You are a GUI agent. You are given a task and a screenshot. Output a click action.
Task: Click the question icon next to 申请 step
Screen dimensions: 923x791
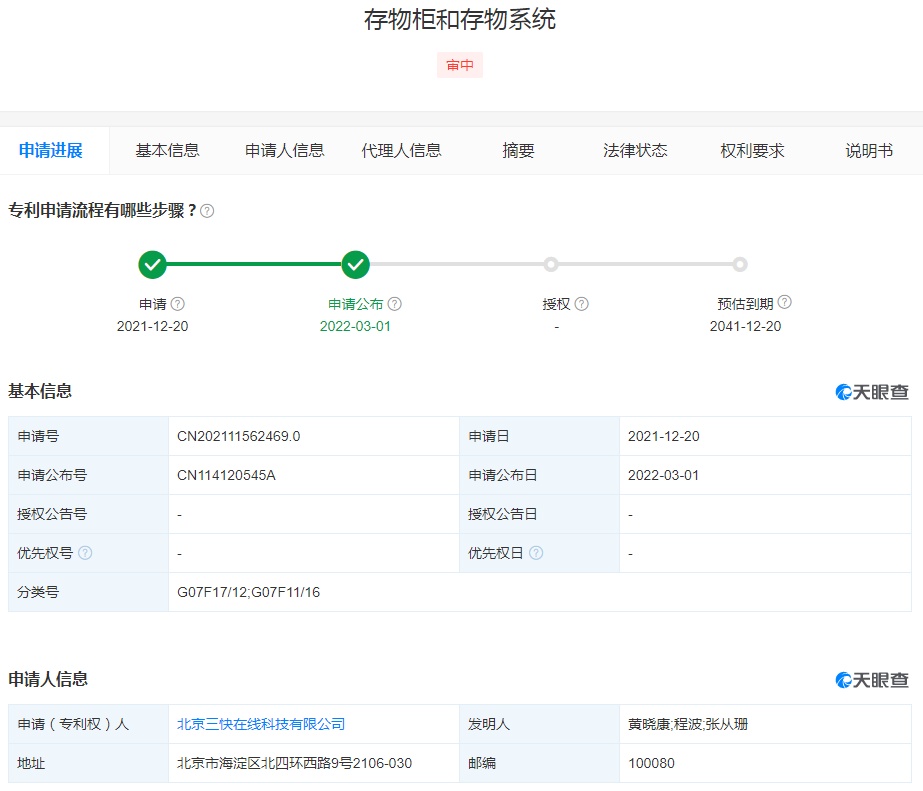[177, 304]
